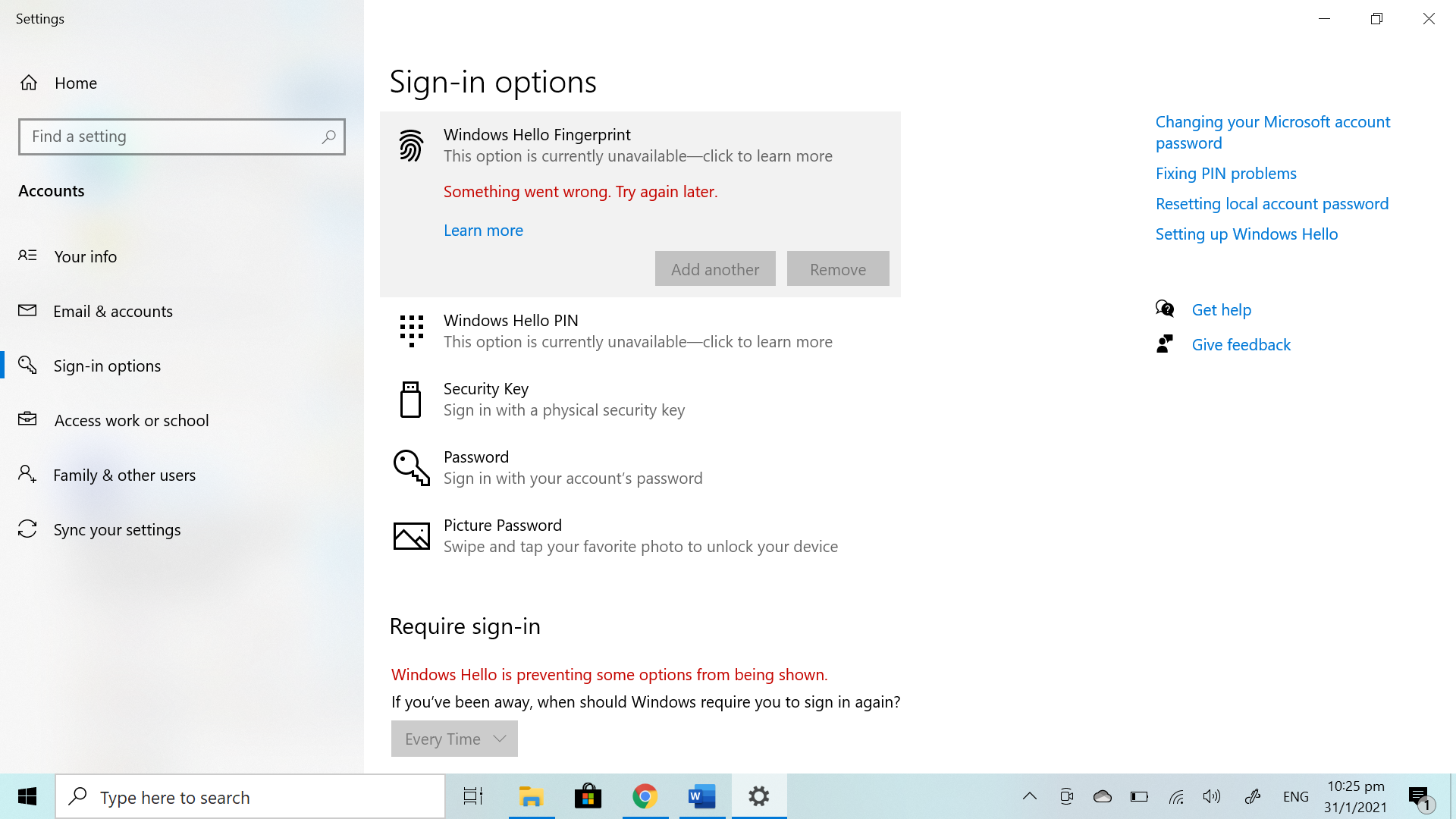Screen dimensions: 1456x819
Task: Open Task View from the taskbar
Action: click(x=473, y=796)
